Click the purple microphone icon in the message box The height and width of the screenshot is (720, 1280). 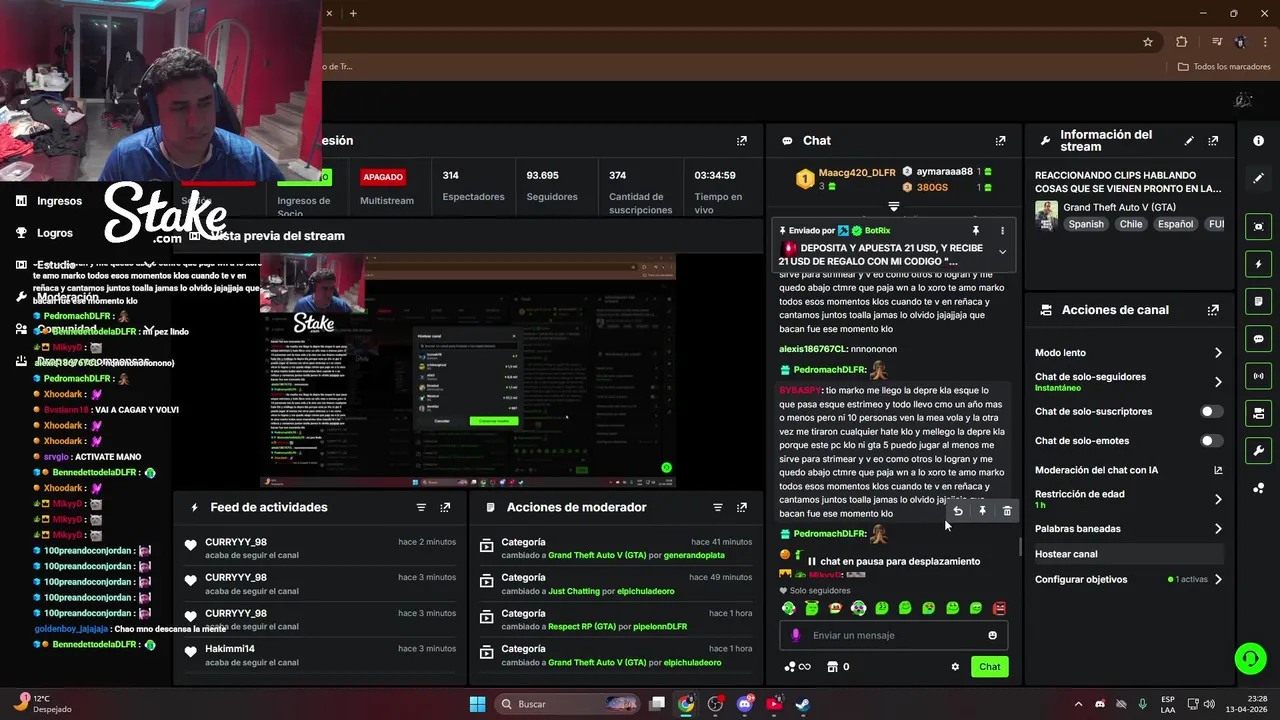tap(796, 635)
